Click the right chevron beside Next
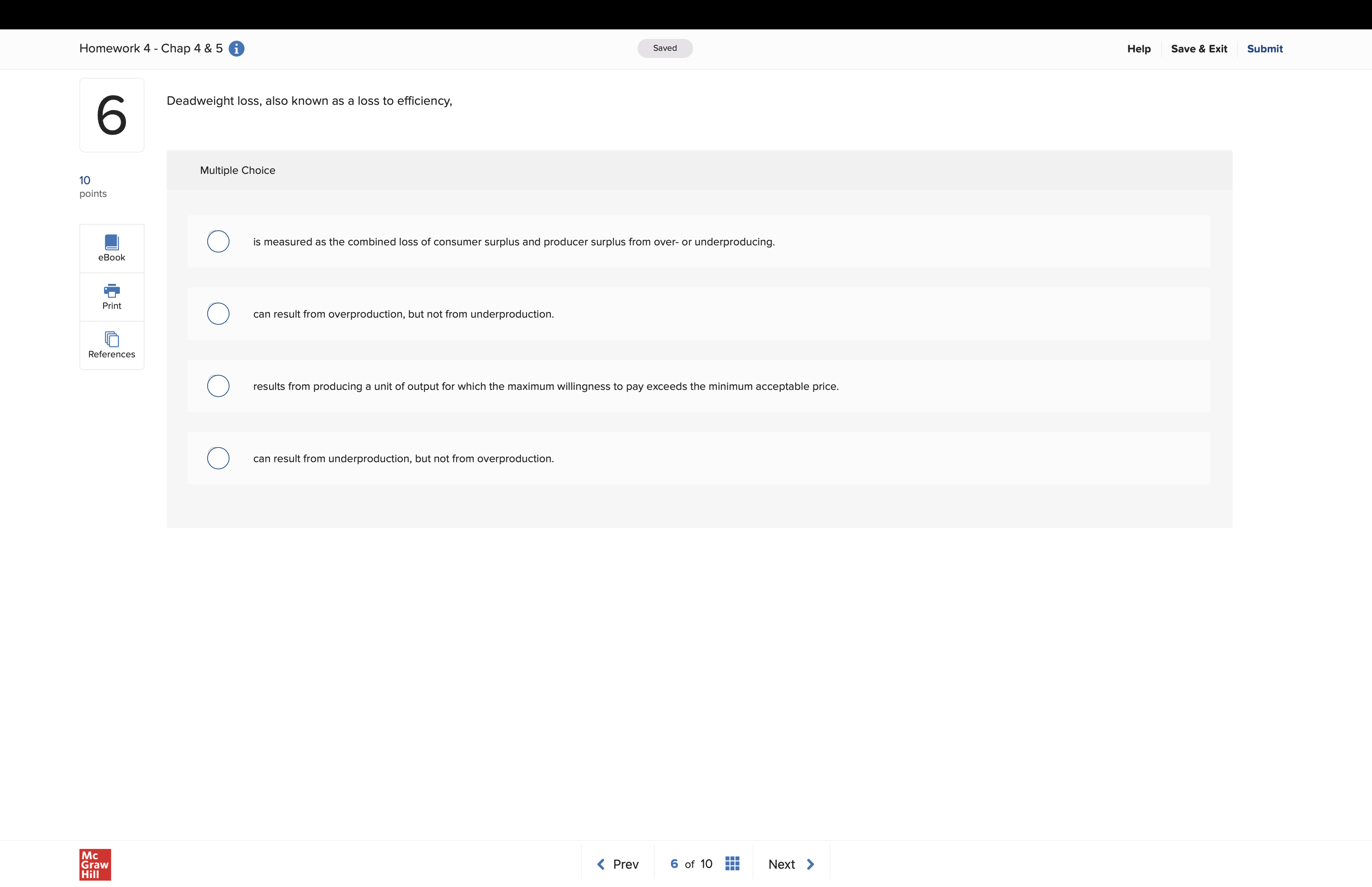The width and height of the screenshot is (1372, 887). coord(811,864)
